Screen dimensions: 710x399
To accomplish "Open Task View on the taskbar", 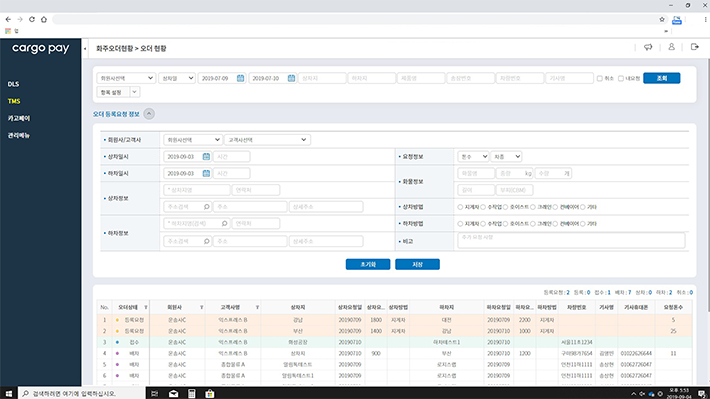I will click(154, 394).
